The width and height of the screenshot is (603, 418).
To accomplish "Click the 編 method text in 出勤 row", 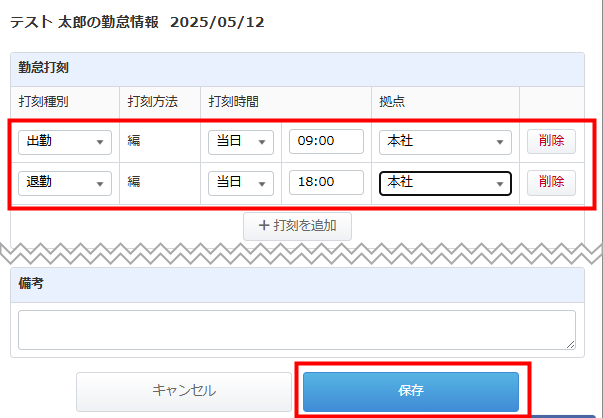I will tap(134, 141).
